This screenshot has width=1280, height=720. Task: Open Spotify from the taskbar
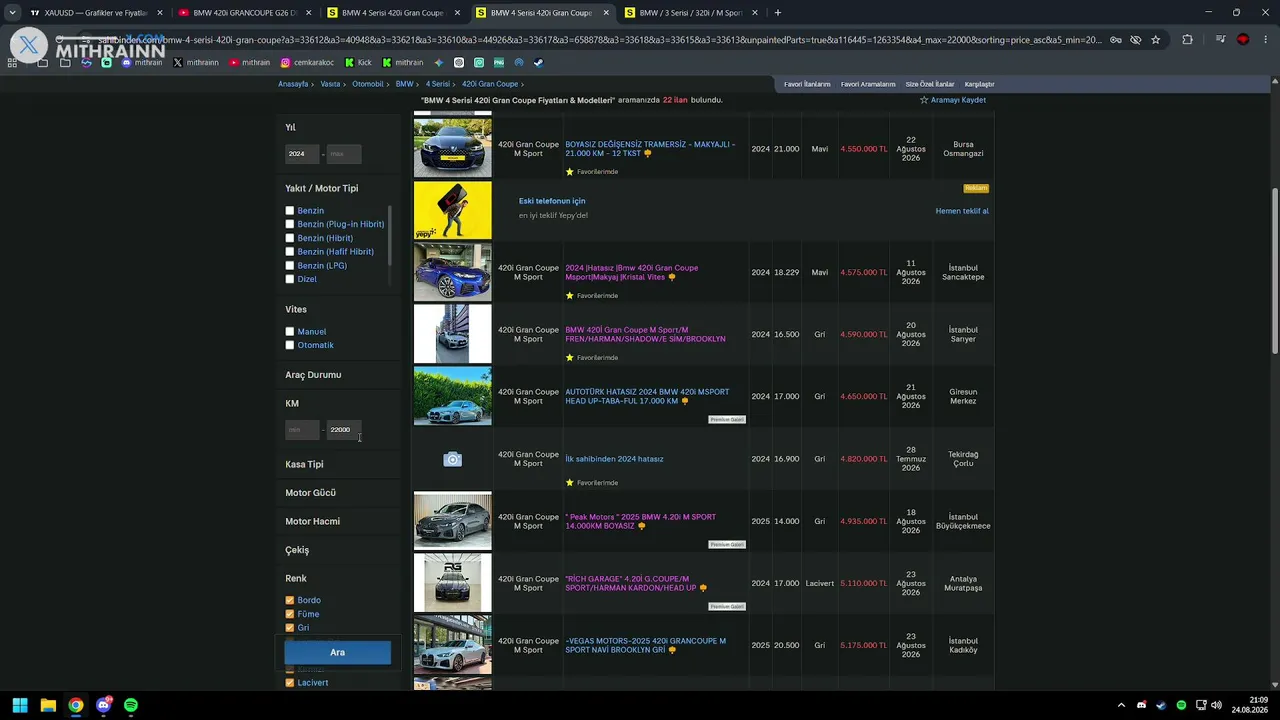[x=131, y=705]
